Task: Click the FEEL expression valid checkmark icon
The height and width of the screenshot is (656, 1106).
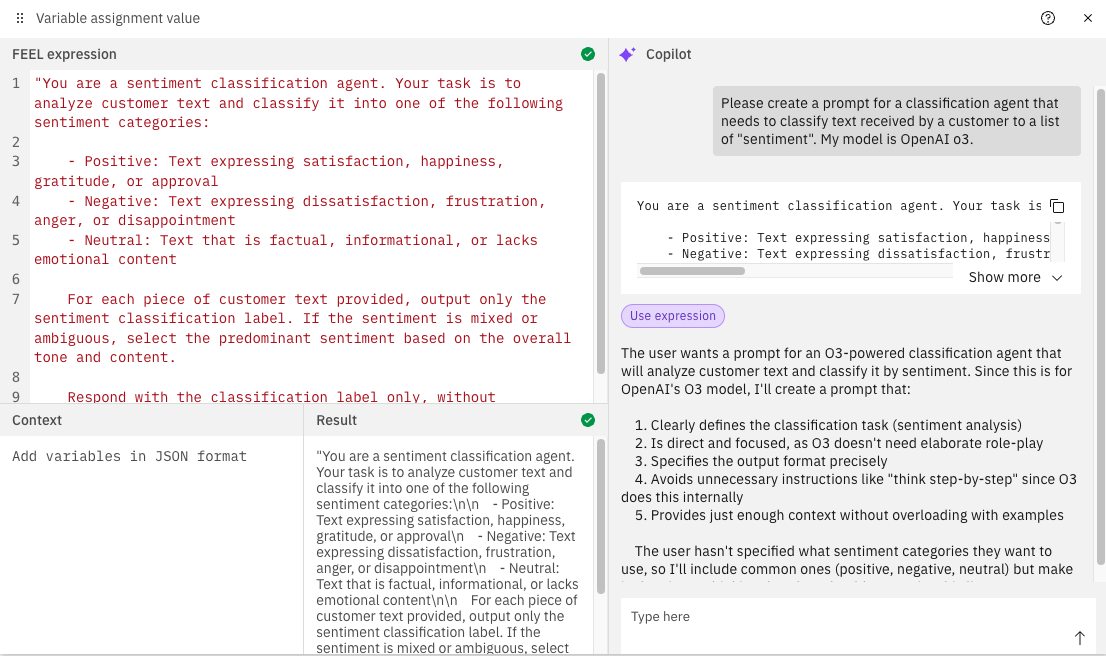Action: 588,54
